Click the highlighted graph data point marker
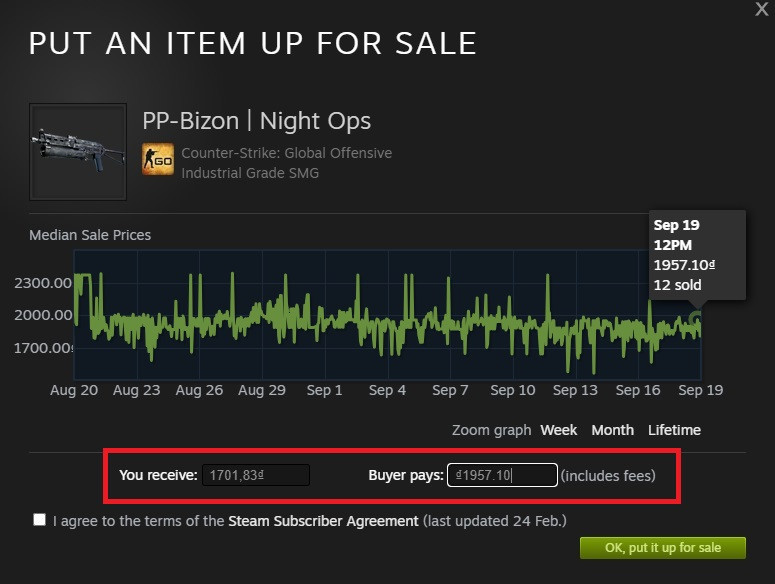775x584 pixels. [x=696, y=319]
